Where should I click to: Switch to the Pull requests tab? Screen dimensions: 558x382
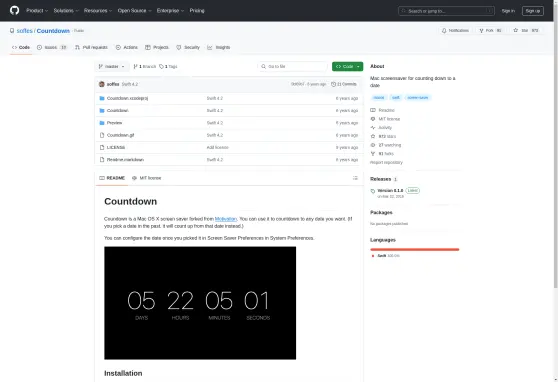(x=91, y=47)
